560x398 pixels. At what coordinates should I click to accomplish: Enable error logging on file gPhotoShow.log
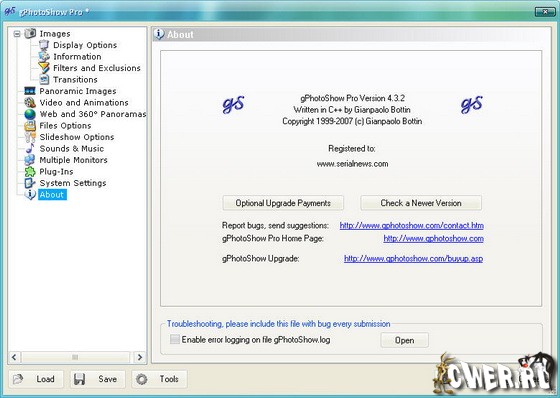(x=175, y=339)
